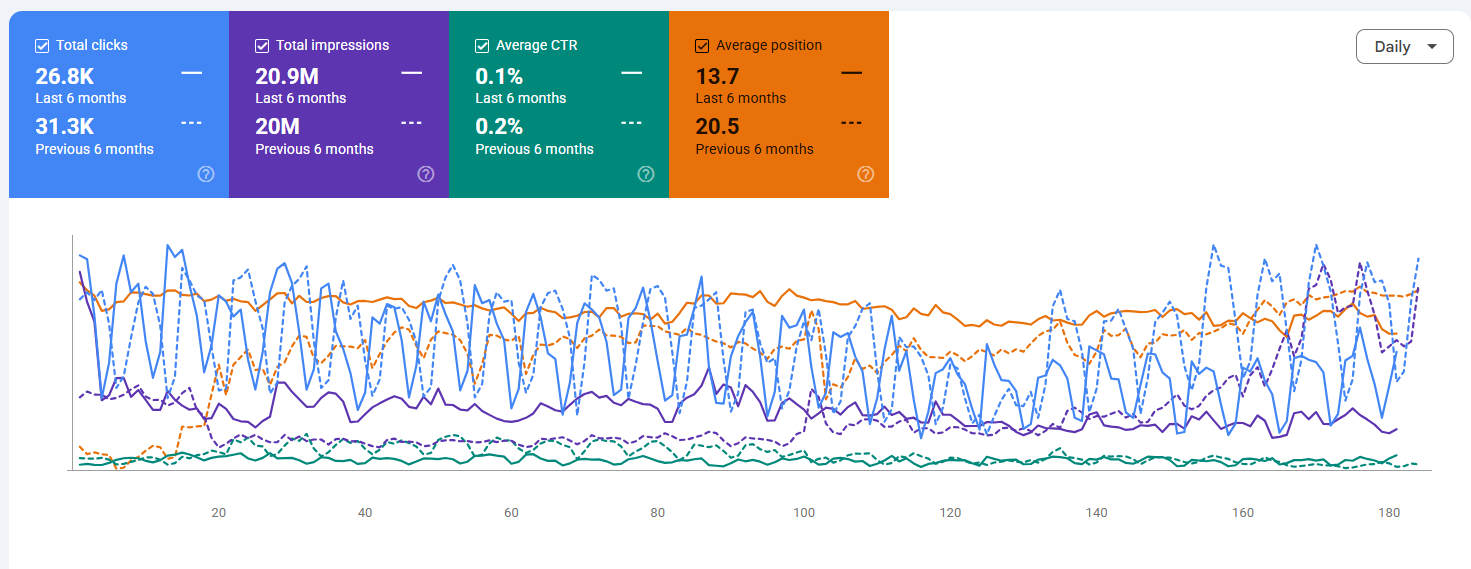The image size is (1471, 569).
Task: Click the x-axis label 120
Action: click(950, 513)
